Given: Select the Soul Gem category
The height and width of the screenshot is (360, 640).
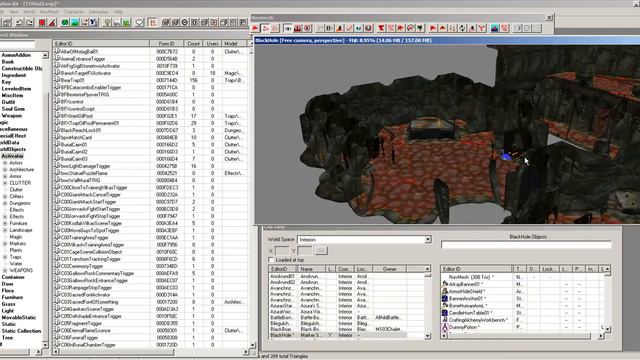Looking at the screenshot, I should coord(13,109).
